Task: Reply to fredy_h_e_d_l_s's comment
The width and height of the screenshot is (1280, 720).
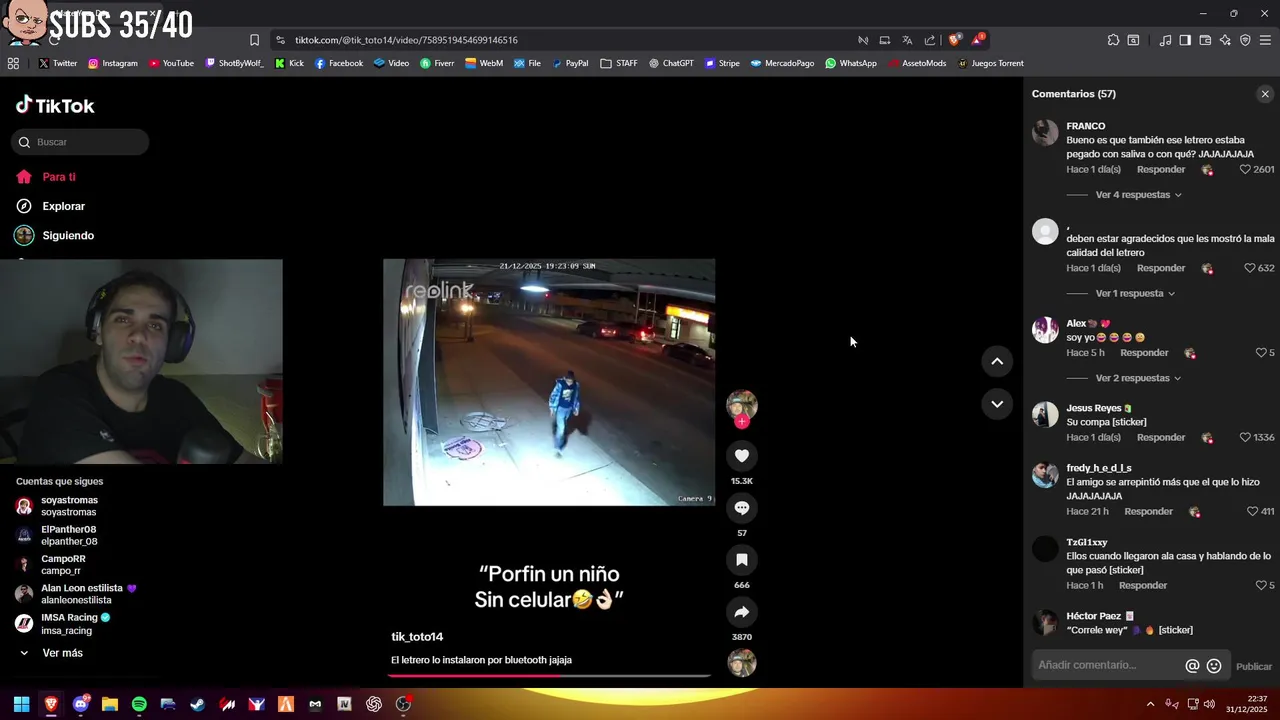Action: click(1148, 512)
